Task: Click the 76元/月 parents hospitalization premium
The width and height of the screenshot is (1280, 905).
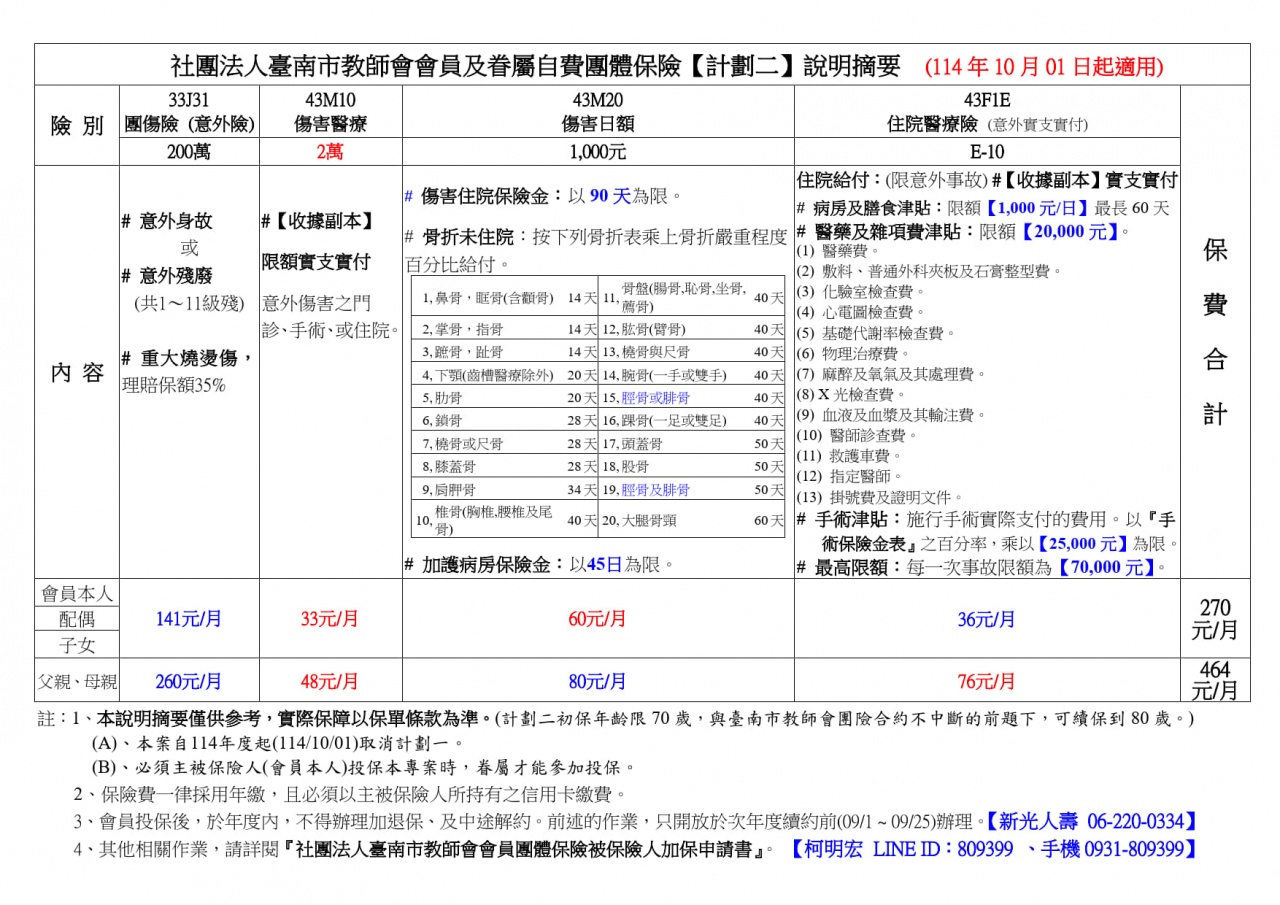Action: point(987,682)
